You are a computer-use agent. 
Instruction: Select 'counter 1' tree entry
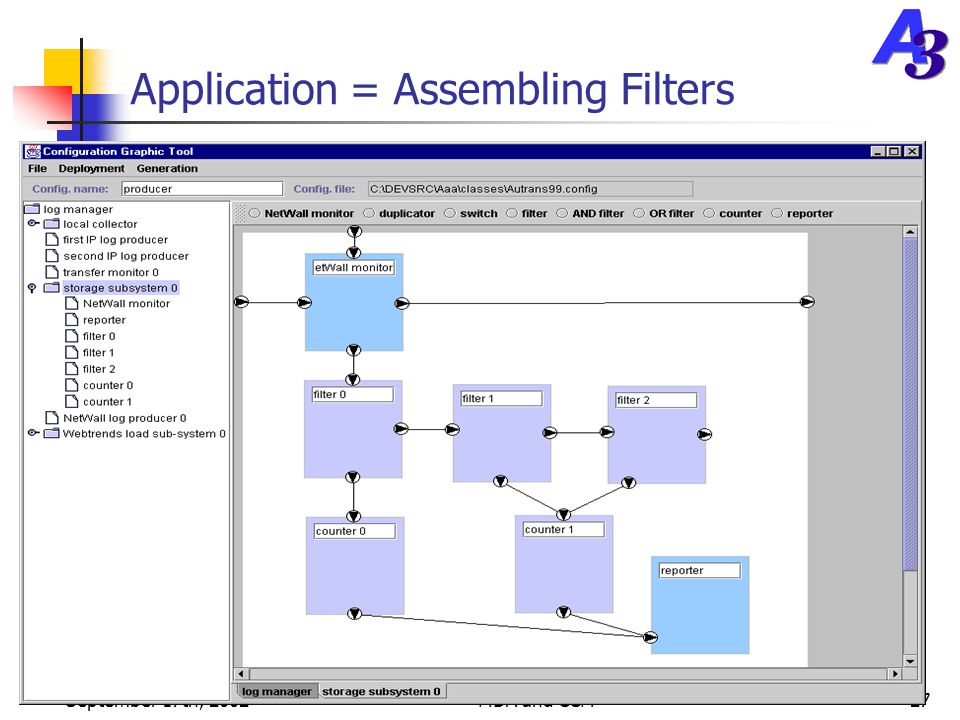[x=107, y=402]
